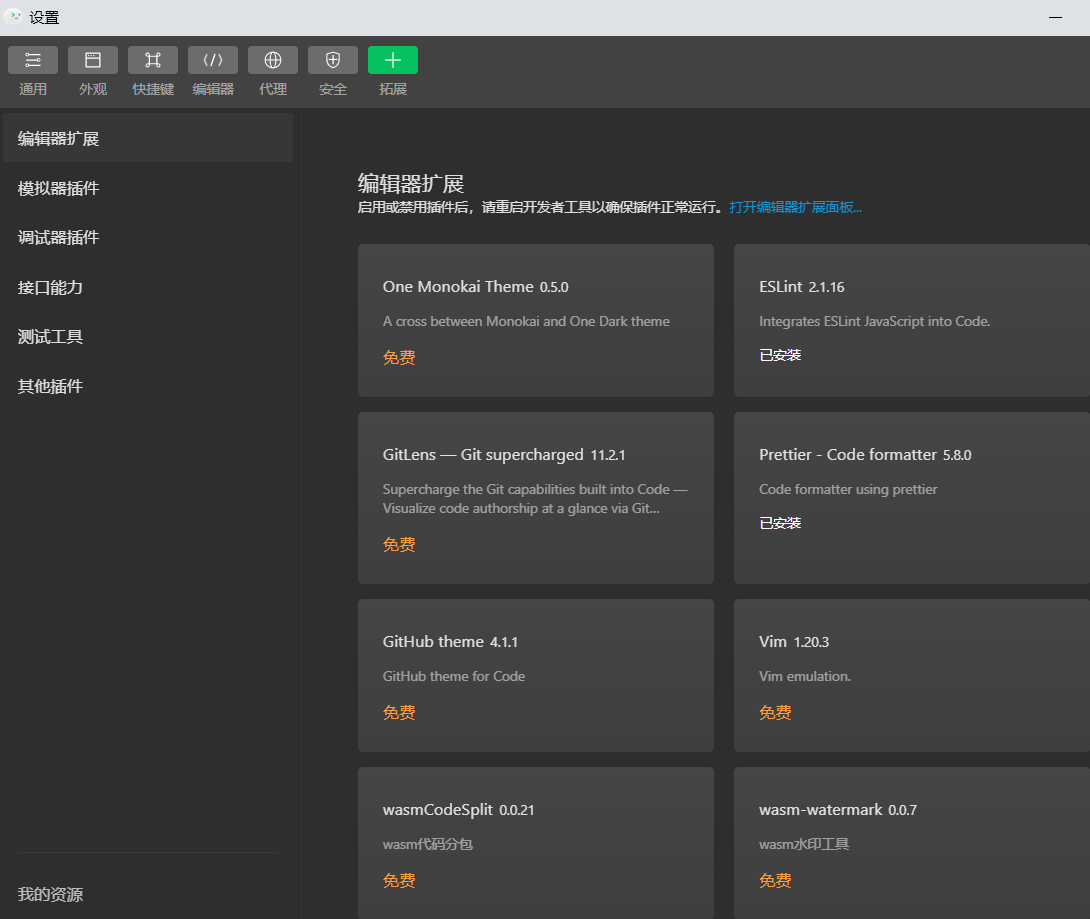Viewport: 1090px width, 919px height.
Task: Click the 'Vim emulation.' description
Action: 804,676
